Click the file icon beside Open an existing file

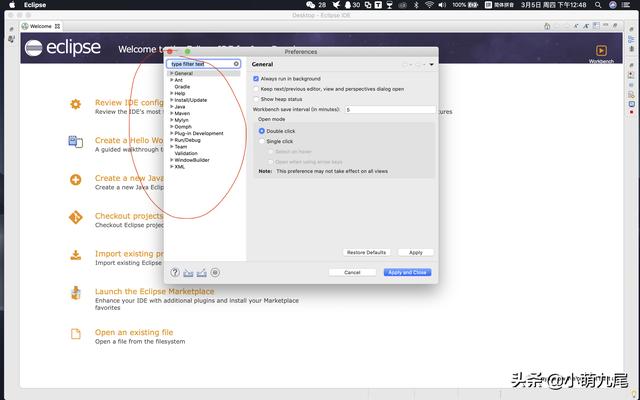point(76,334)
